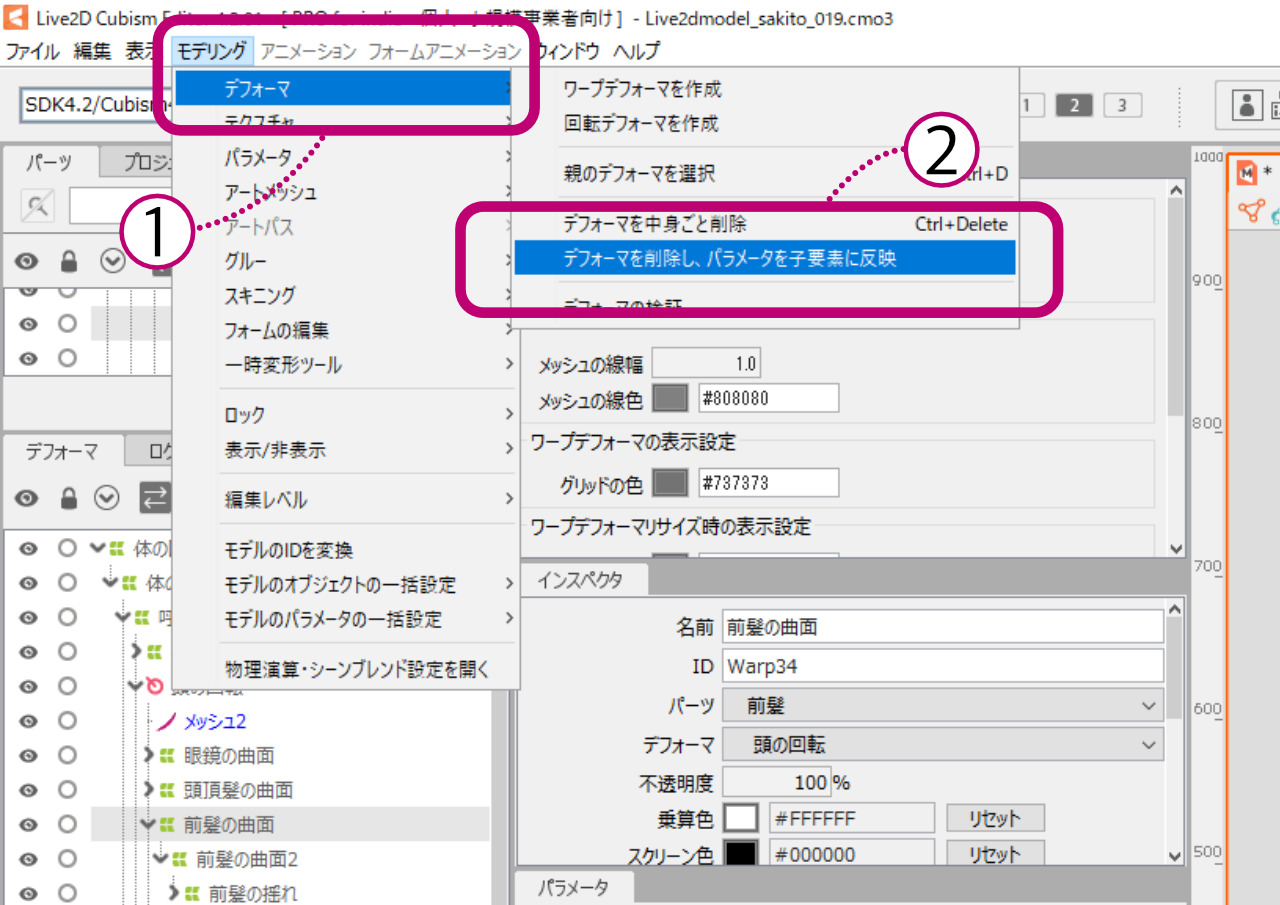Toggle lock circle for 前髪の揺れ
The height and width of the screenshot is (905, 1280).
pyautogui.click(x=67, y=893)
